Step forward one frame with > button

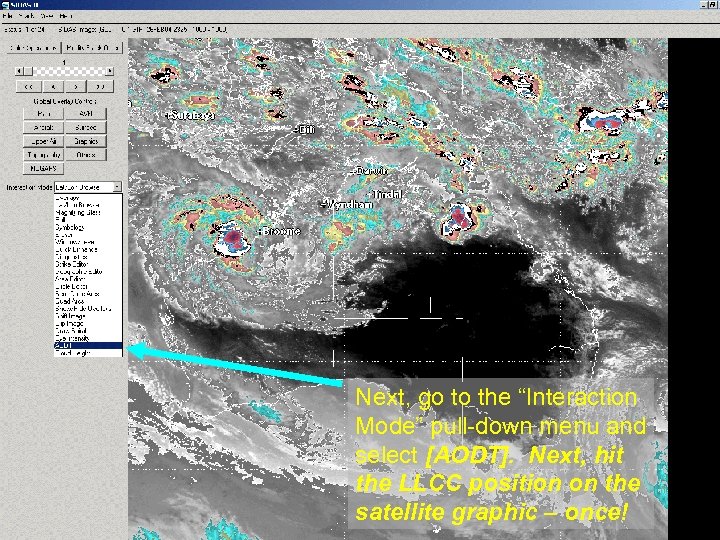point(75,86)
